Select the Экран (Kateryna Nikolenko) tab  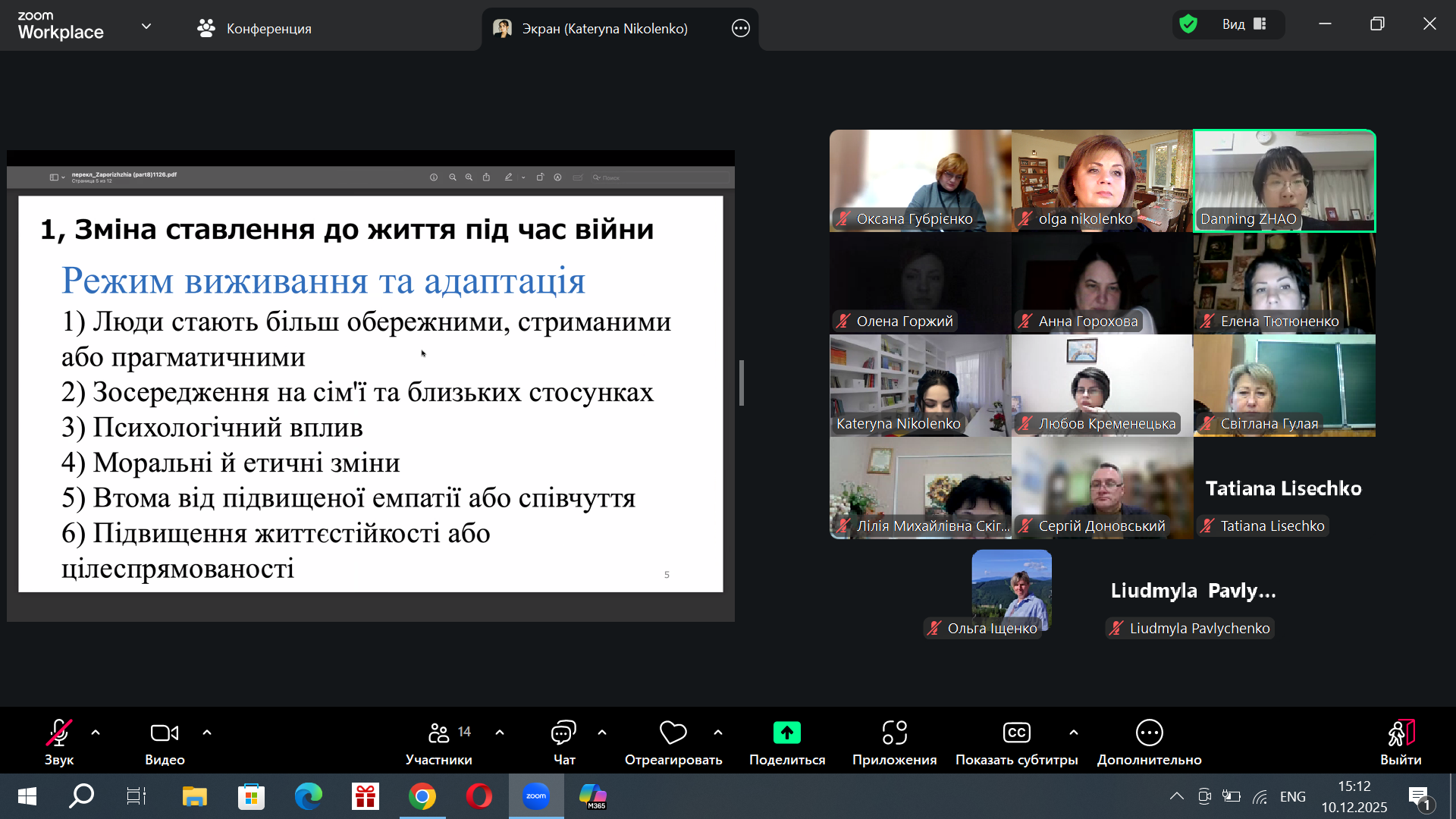coord(604,29)
